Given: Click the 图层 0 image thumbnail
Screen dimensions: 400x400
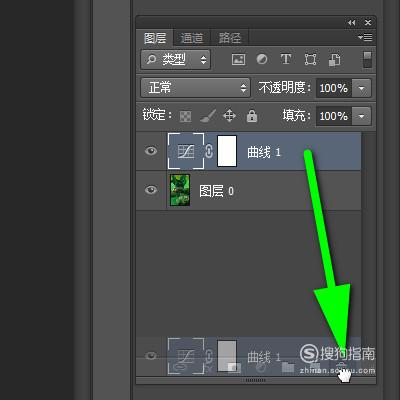Looking at the screenshot, I should tap(180, 190).
